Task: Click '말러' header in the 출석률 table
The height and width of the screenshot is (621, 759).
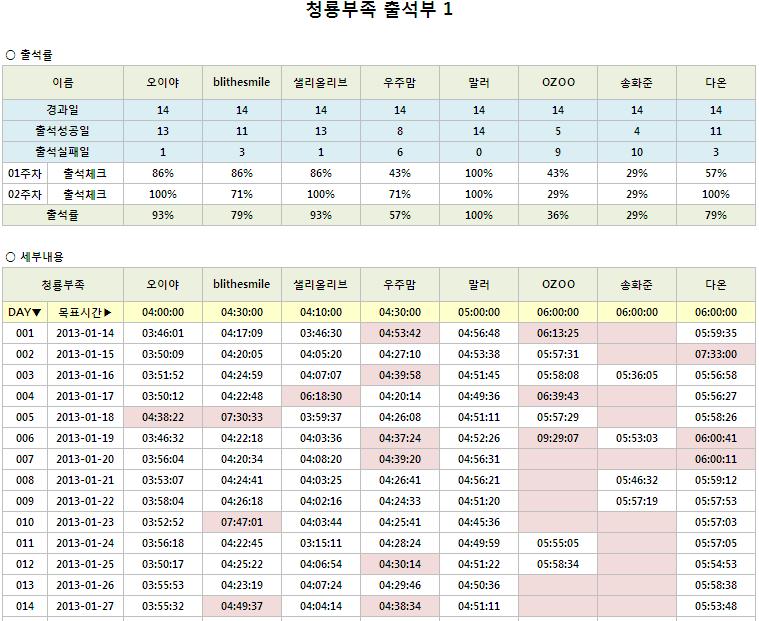Action: click(x=479, y=83)
